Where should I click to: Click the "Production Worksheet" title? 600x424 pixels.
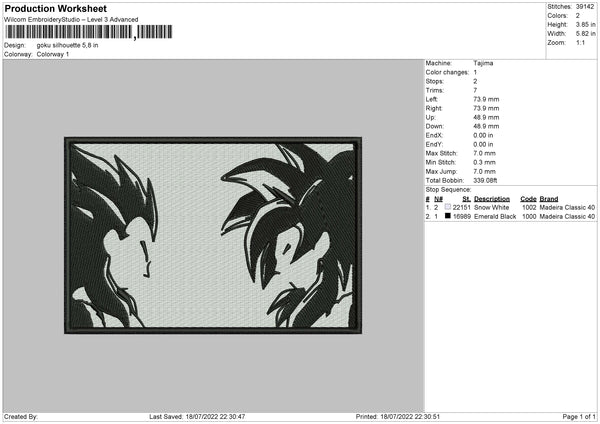[55, 8]
